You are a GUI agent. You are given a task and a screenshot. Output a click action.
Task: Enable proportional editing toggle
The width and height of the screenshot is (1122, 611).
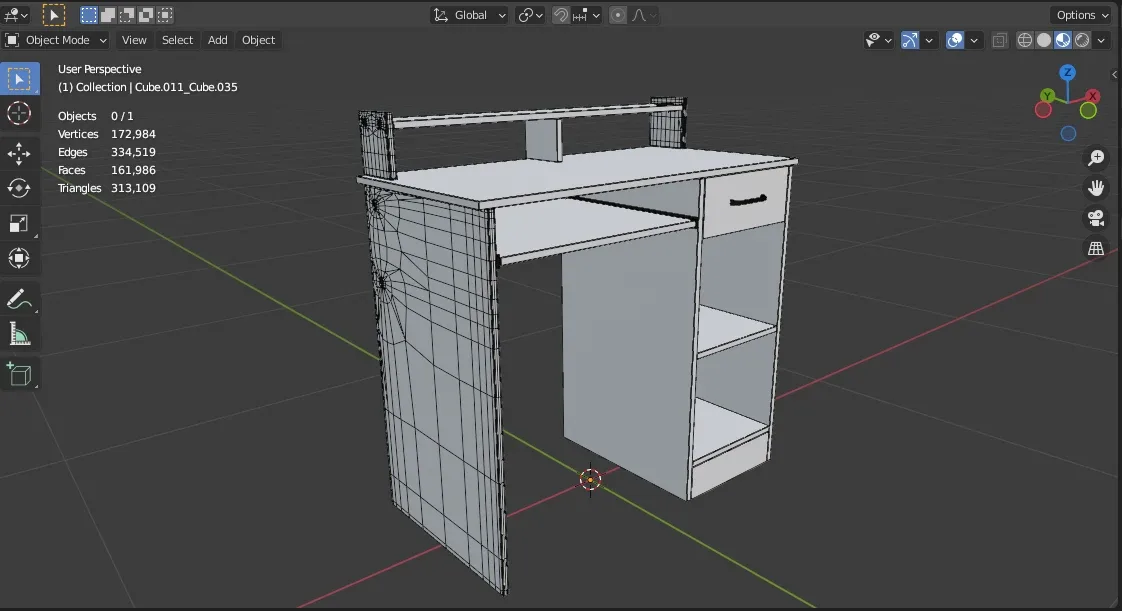618,15
